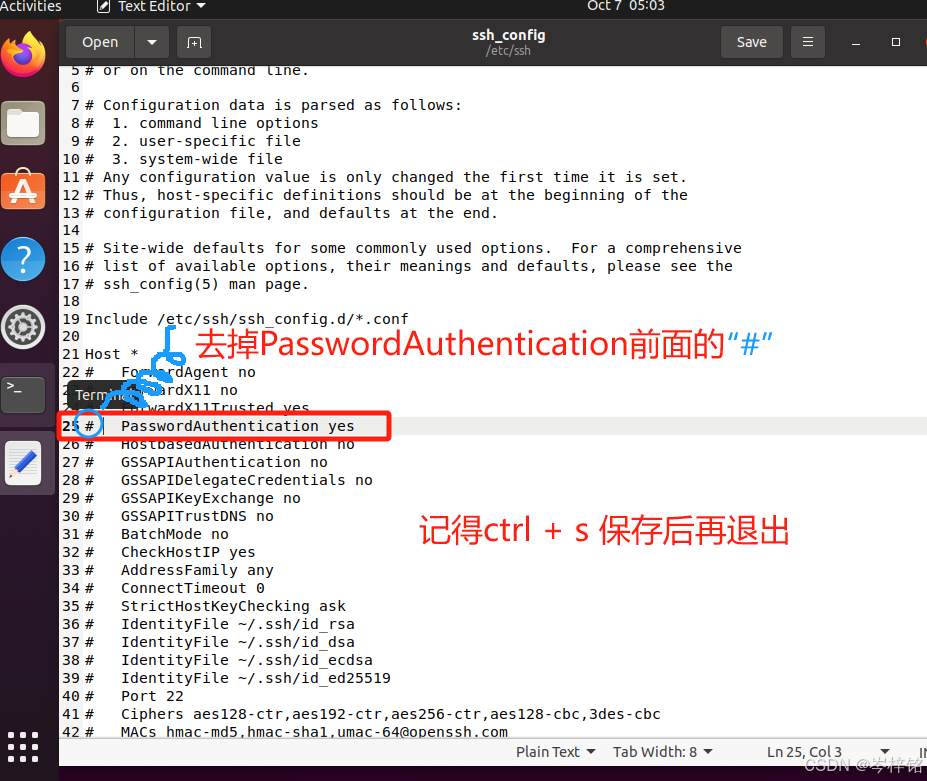Click the '3. system-wide file' comment line

(x=184, y=159)
